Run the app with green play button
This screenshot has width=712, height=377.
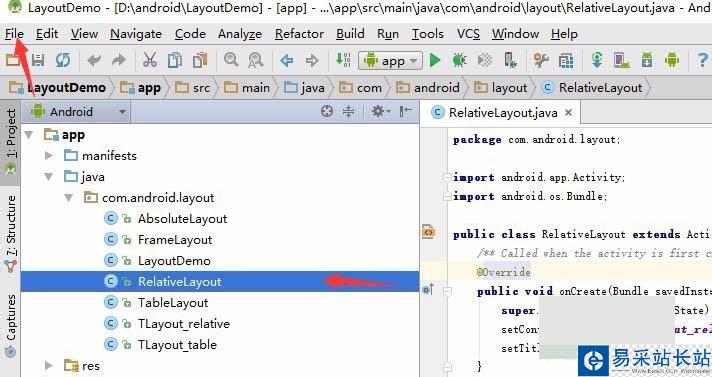pos(435,60)
